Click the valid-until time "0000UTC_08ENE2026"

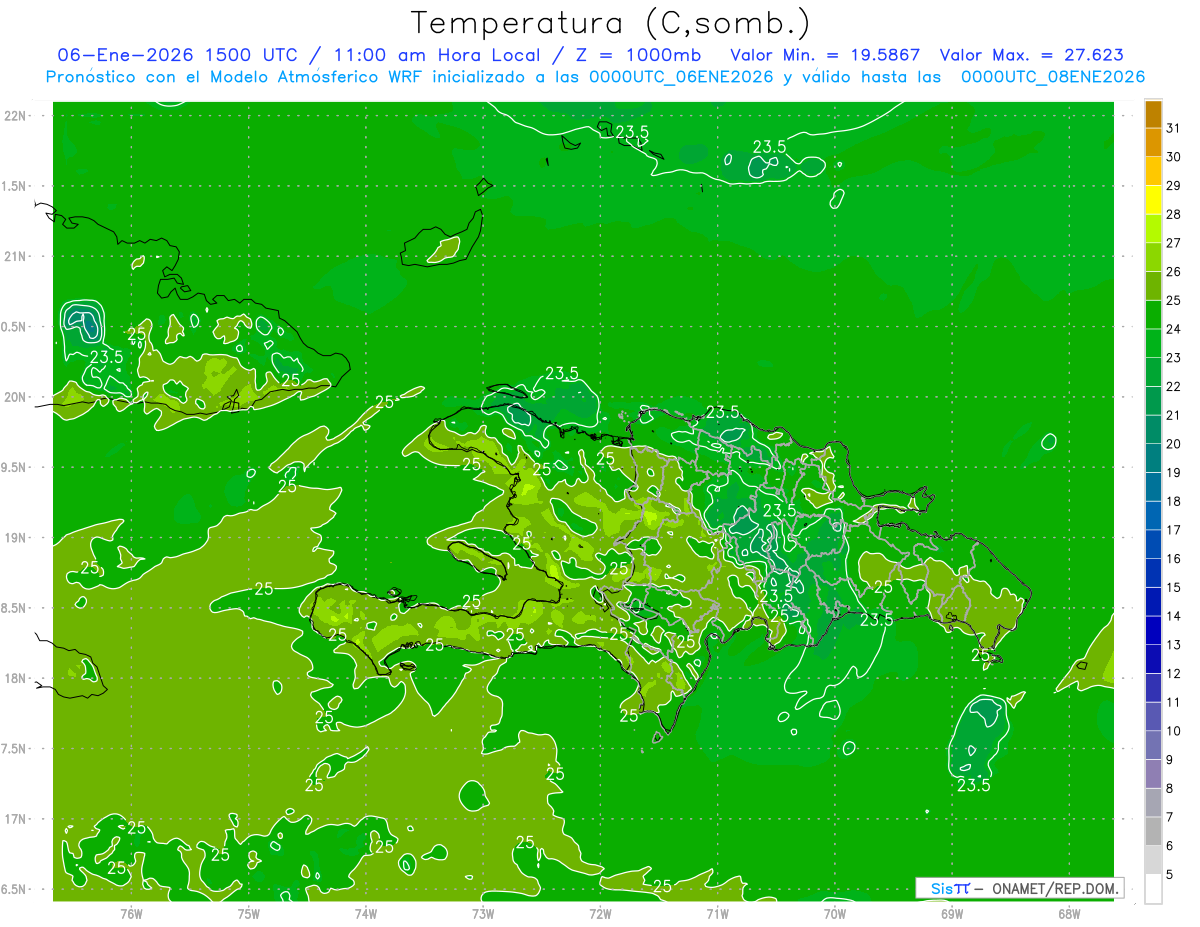[x=1052, y=77]
